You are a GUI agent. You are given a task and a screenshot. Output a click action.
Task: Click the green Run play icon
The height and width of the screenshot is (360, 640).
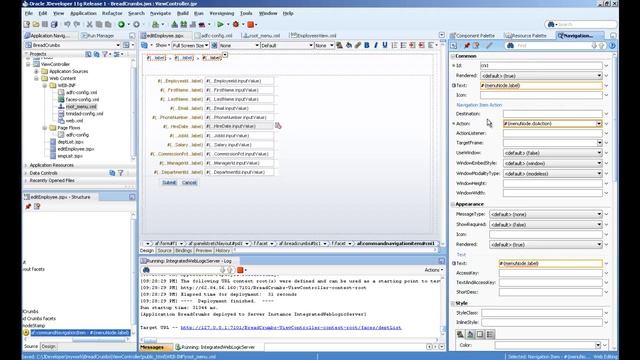220,24
